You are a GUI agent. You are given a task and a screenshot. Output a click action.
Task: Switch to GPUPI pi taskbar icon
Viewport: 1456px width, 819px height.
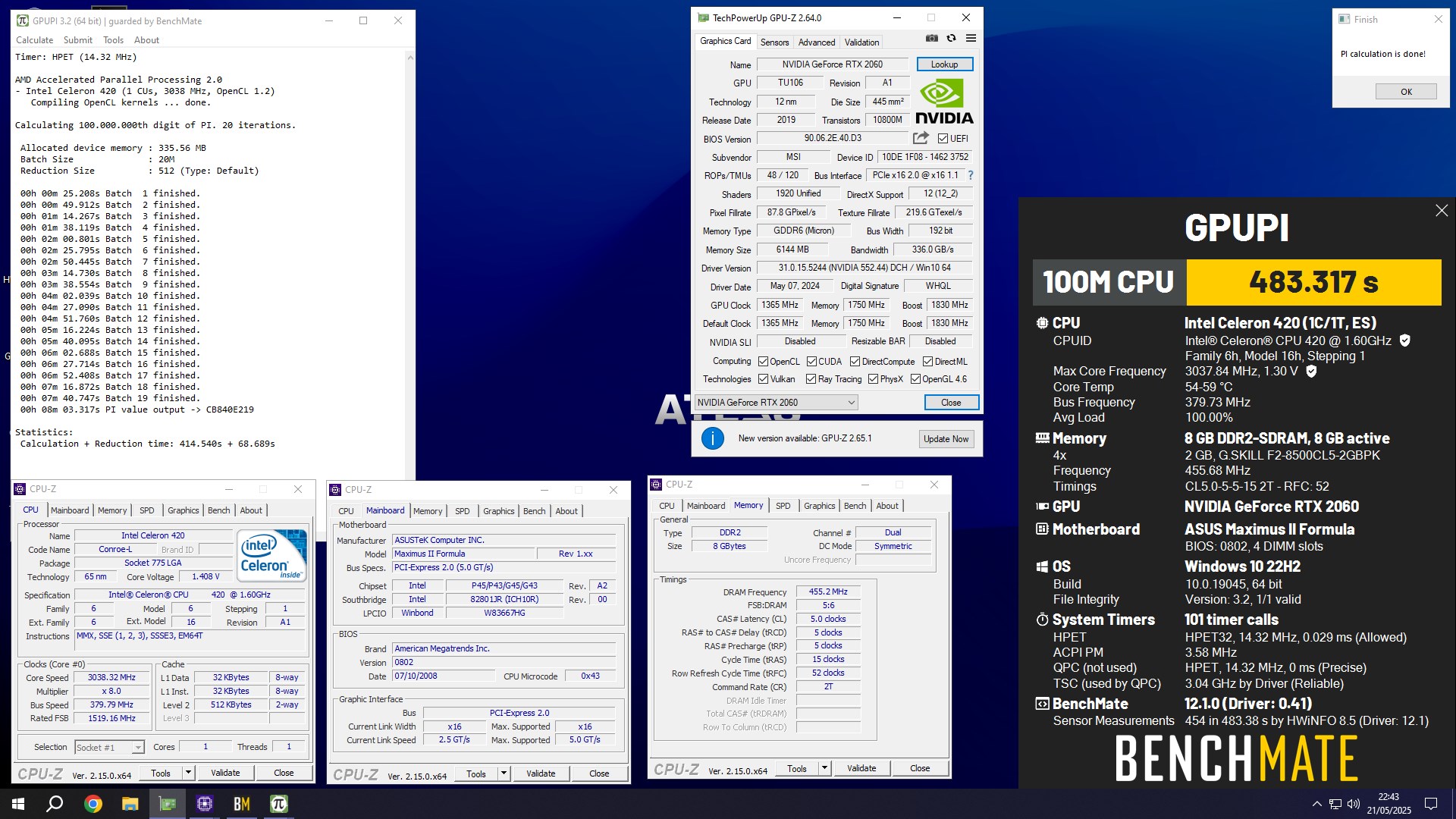pos(278,804)
